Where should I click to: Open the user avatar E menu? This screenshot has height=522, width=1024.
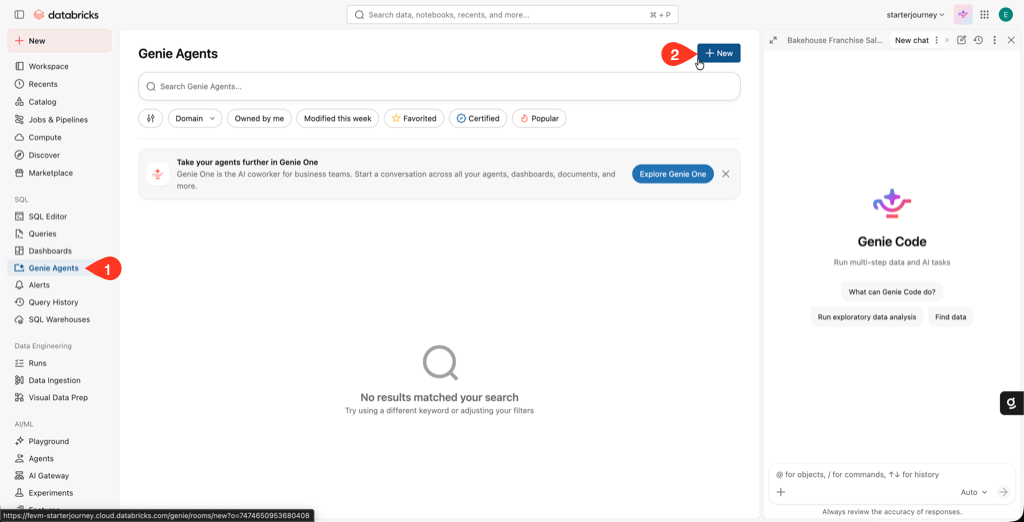pyautogui.click(x=1005, y=14)
